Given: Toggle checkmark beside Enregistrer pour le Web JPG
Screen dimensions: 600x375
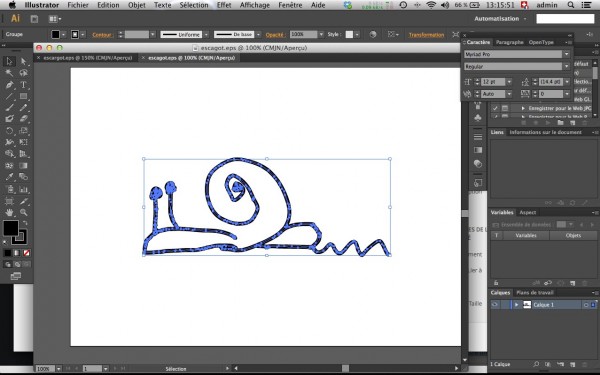Looking at the screenshot, I should (x=495, y=108).
